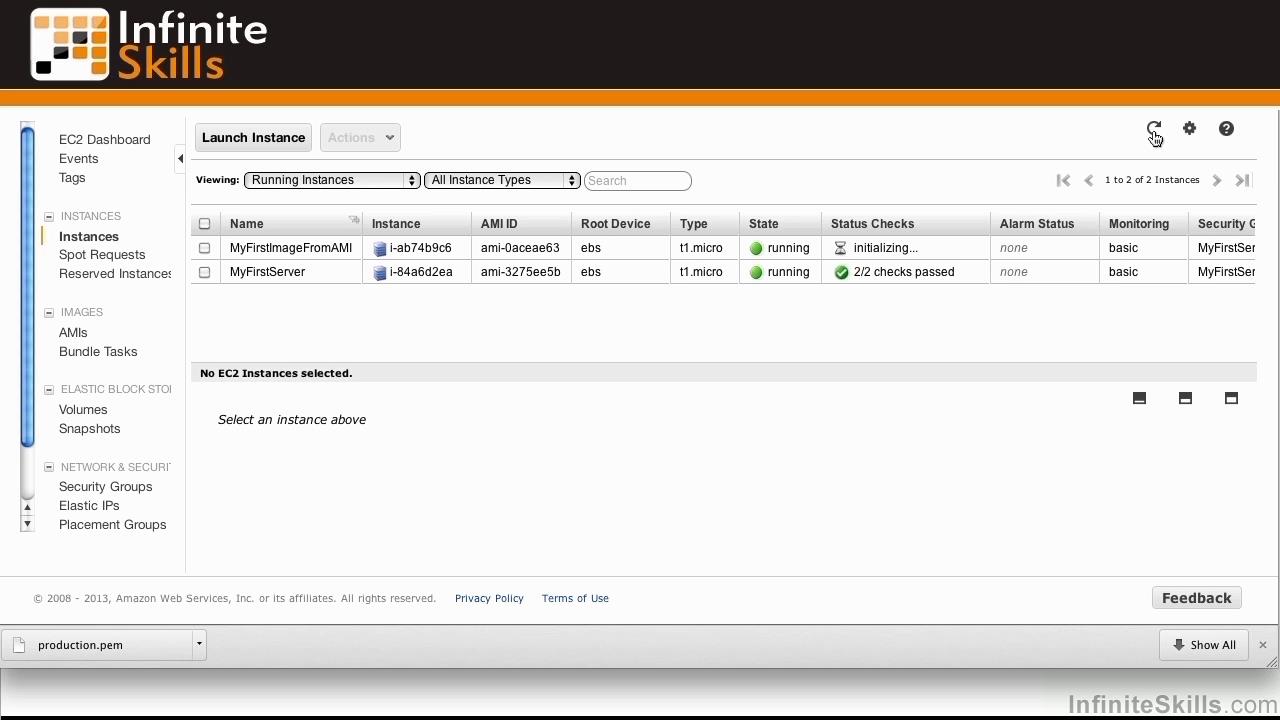Screen dimensions: 1280x720
Task: Open Volumes in the sidebar
Action: coord(83,410)
